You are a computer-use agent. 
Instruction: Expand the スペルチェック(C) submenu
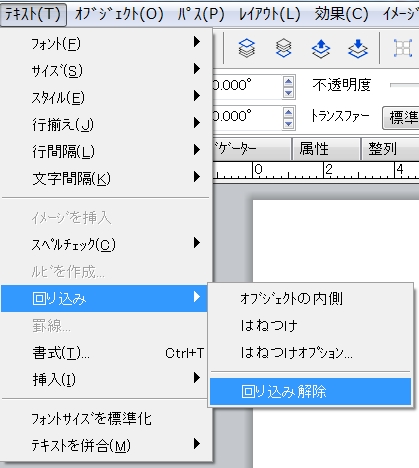click(106, 244)
